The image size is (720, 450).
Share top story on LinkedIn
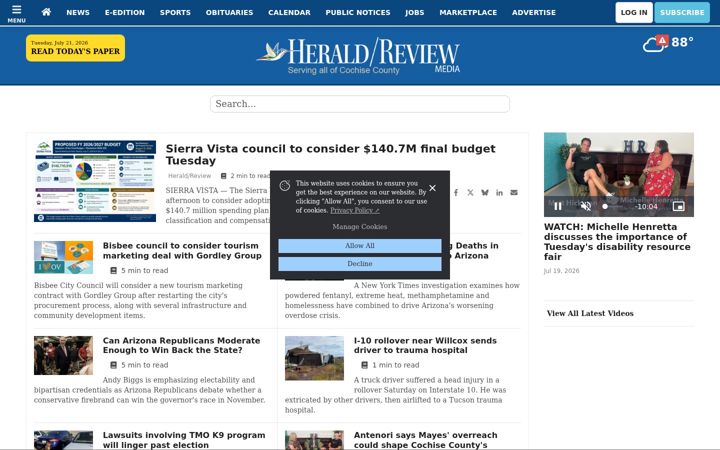(x=499, y=193)
